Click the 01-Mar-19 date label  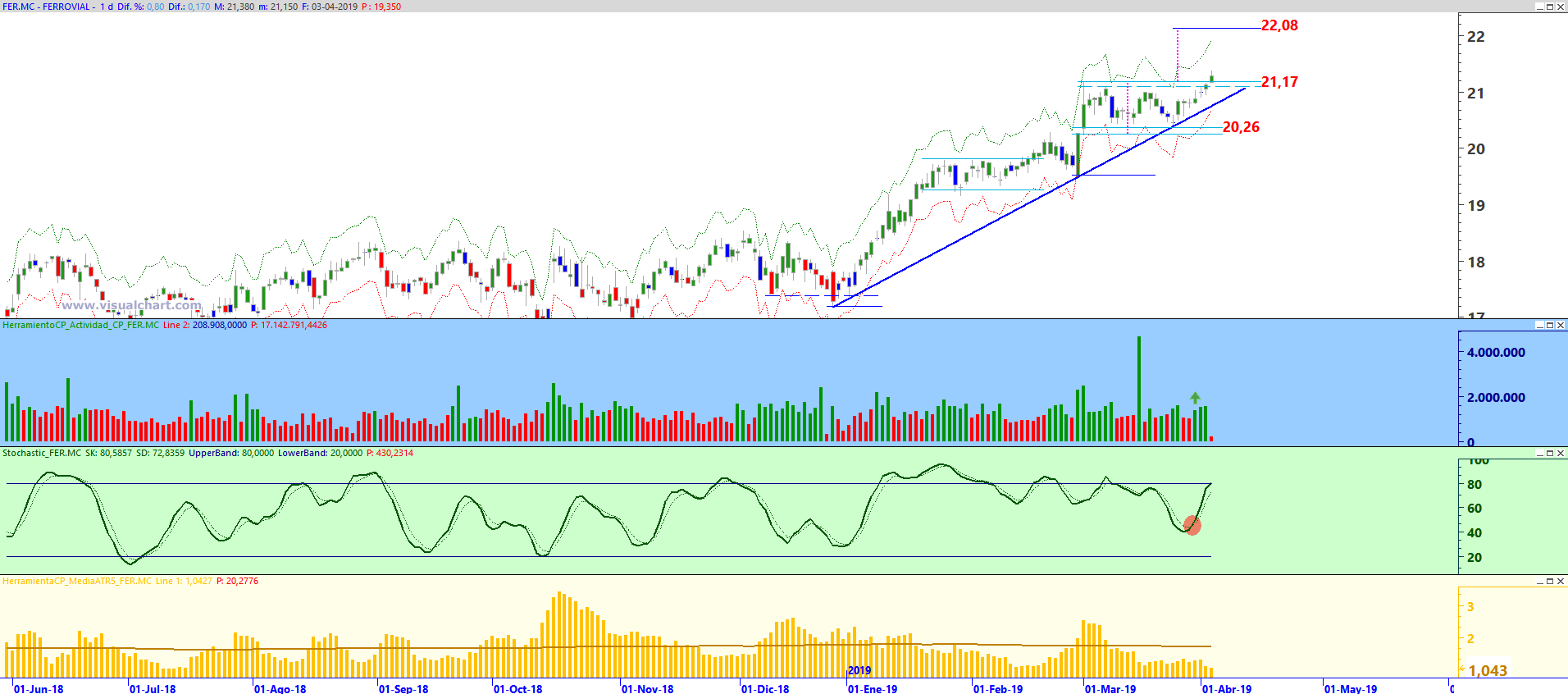pyautogui.click(x=1110, y=688)
